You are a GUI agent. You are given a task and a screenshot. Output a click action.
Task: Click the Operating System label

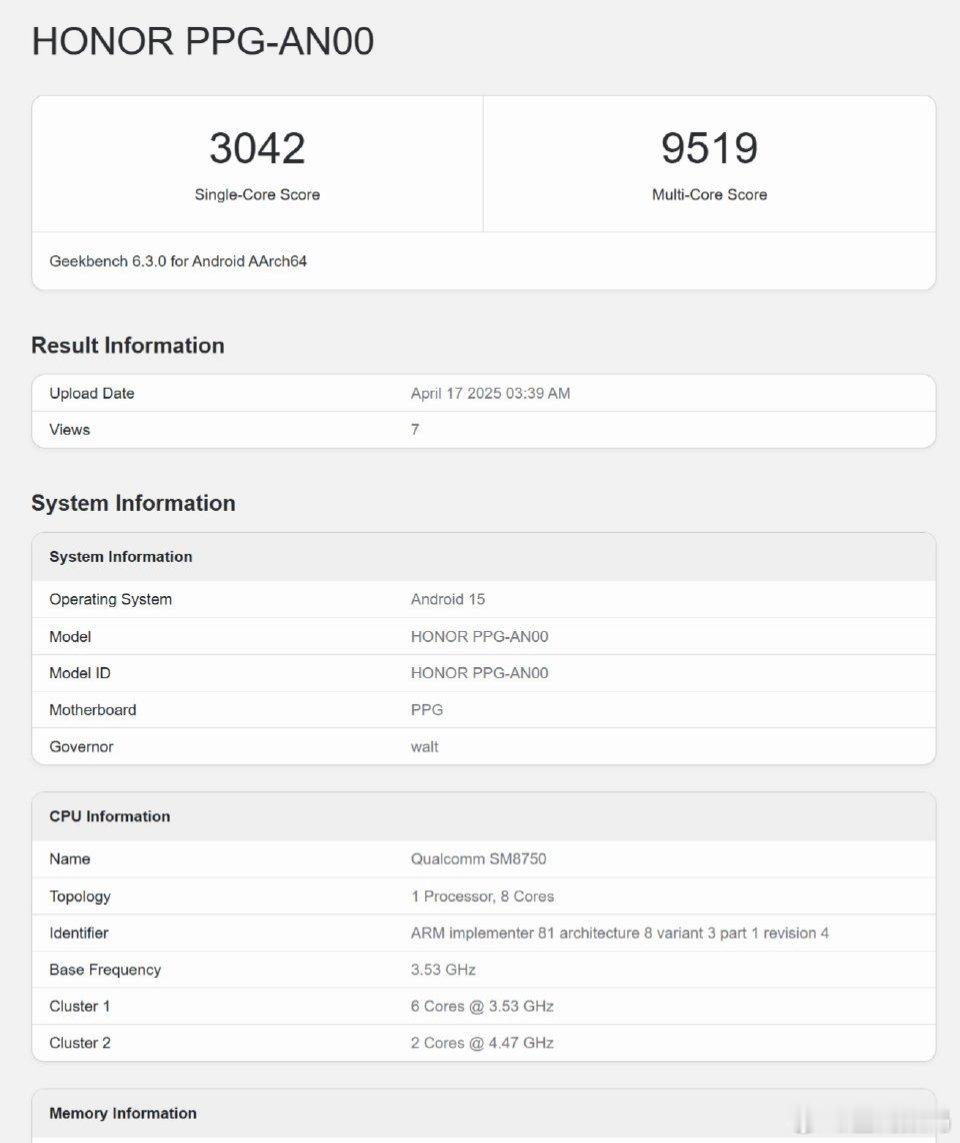click(x=111, y=599)
